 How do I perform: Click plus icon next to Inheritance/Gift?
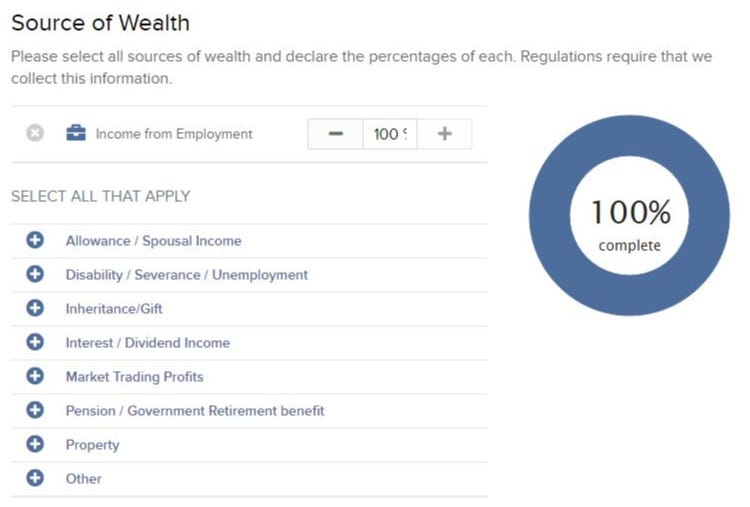click(x=35, y=308)
